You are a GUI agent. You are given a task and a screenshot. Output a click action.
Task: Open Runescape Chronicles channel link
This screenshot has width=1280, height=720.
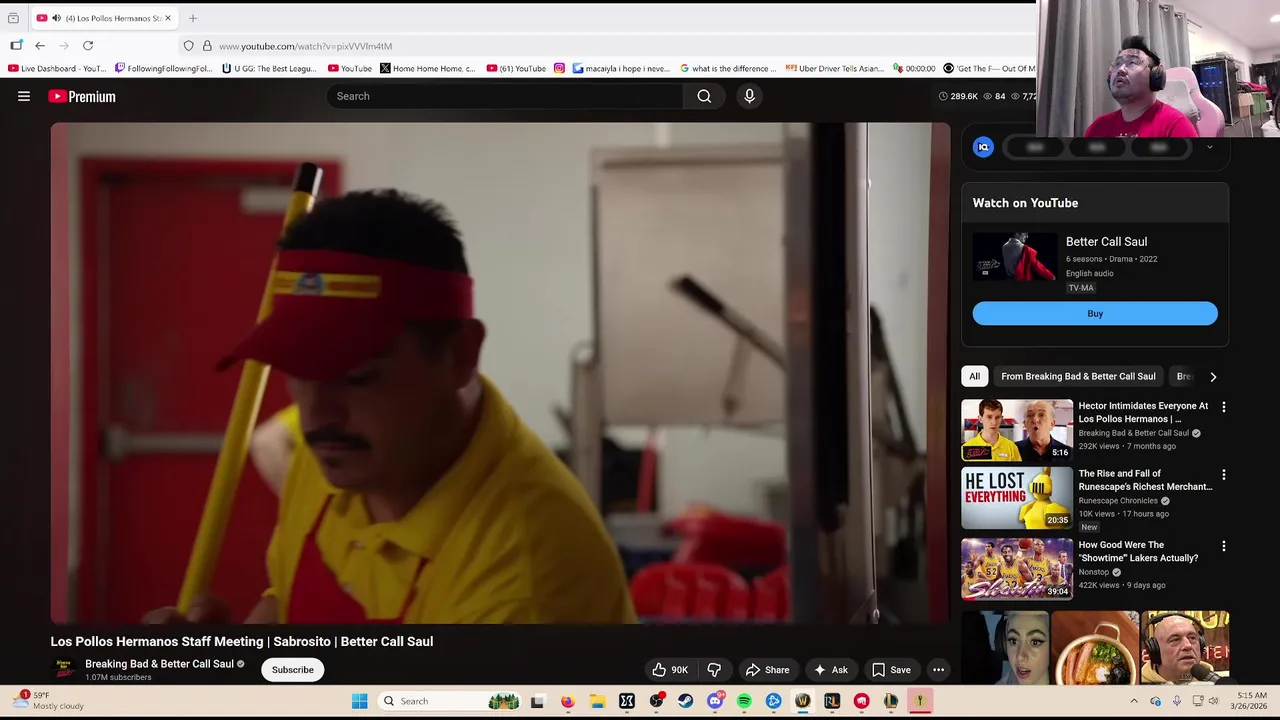(1118, 501)
